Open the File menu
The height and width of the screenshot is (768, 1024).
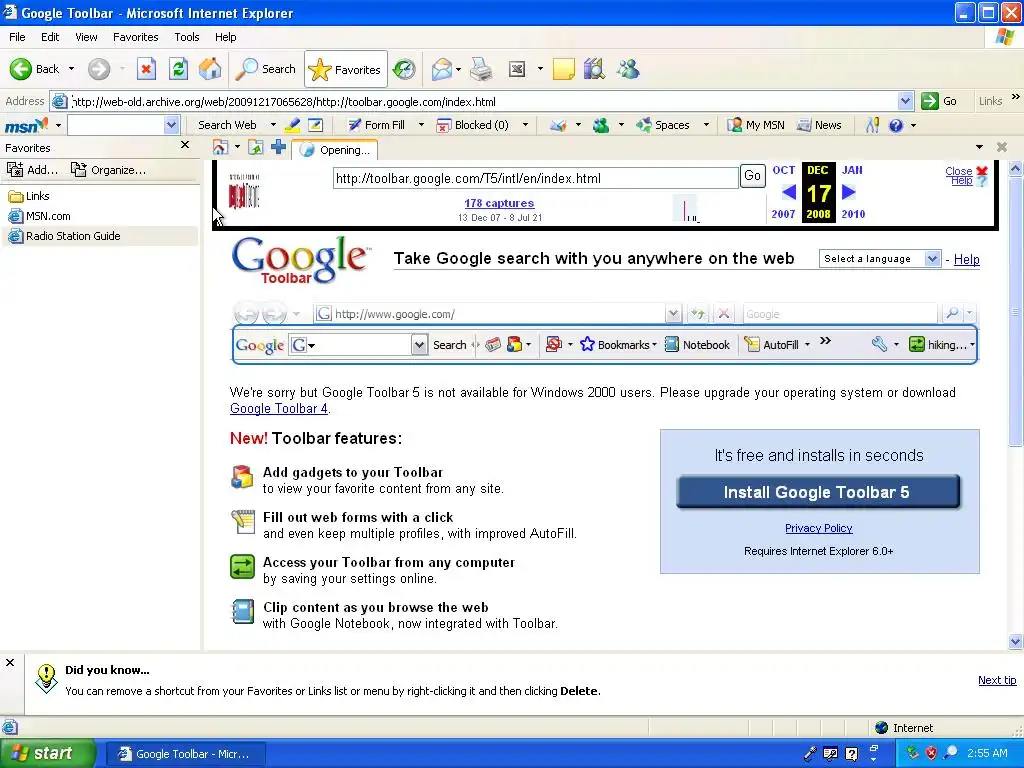point(17,37)
